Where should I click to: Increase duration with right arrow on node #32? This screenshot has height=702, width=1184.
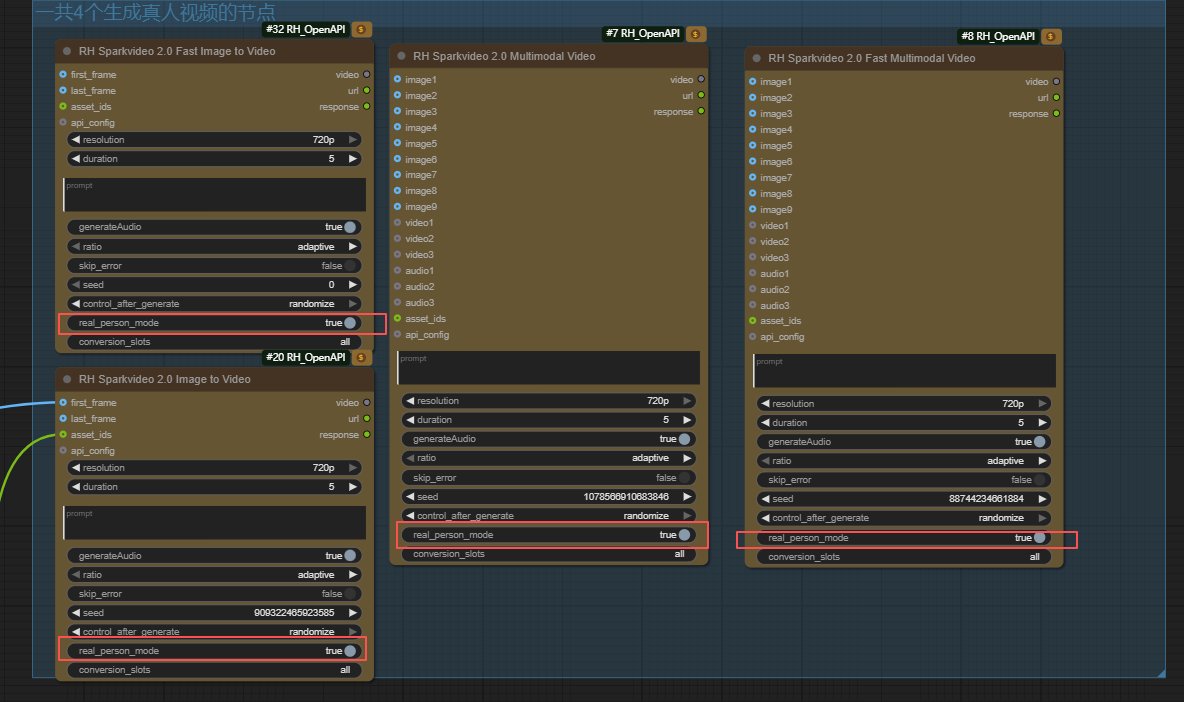pos(353,159)
